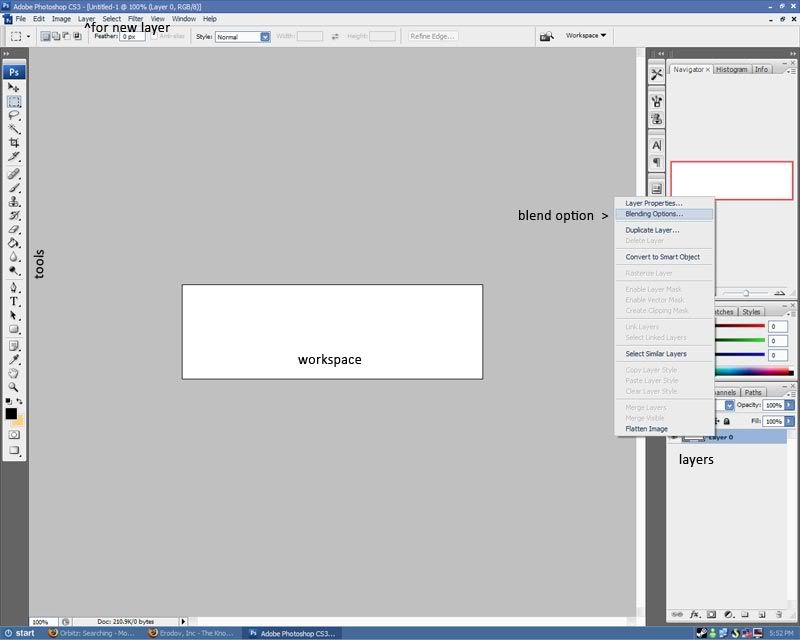Screen dimensions: 800x640
Task: Select the Hand tool
Action: [x=14, y=372]
